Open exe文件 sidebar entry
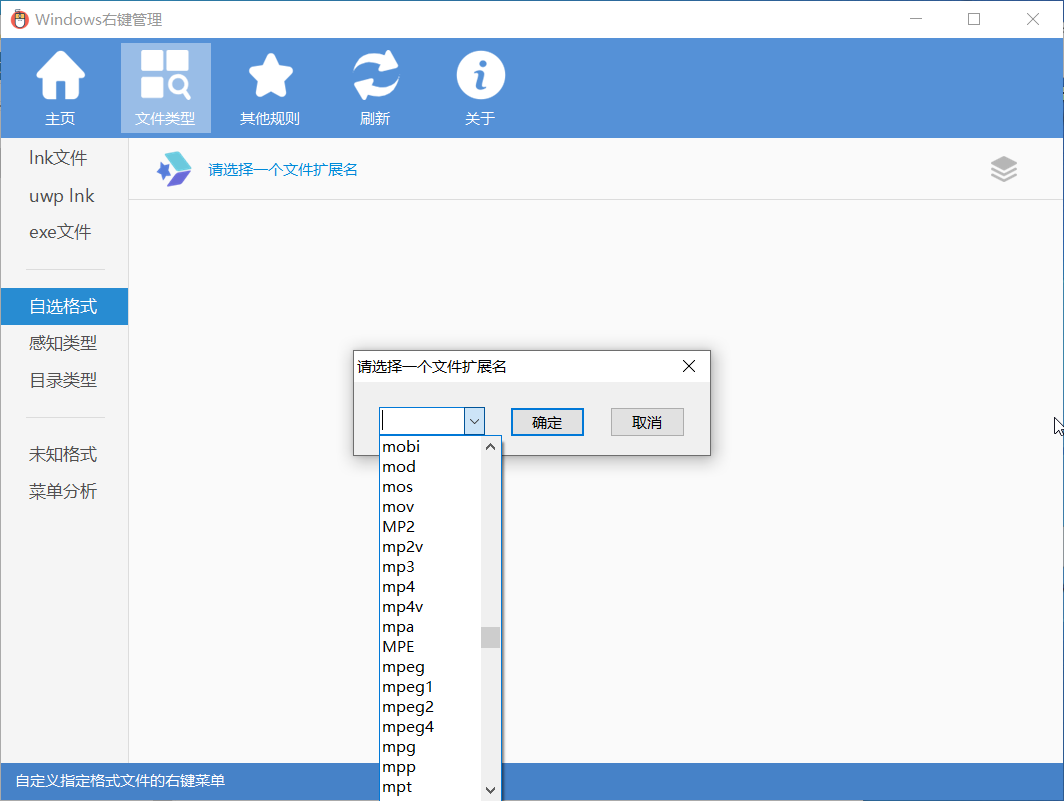 (x=60, y=232)
